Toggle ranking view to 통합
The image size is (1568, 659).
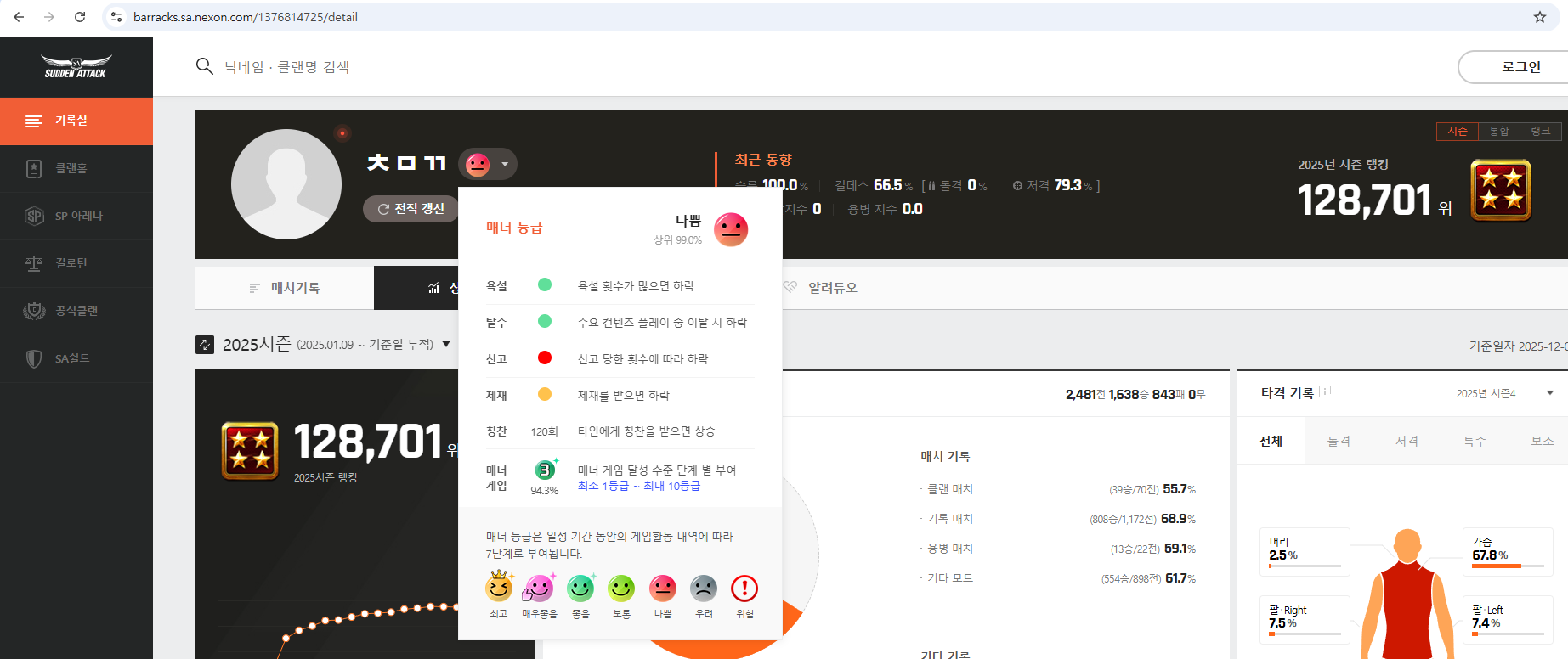(x=1499, y=131)
